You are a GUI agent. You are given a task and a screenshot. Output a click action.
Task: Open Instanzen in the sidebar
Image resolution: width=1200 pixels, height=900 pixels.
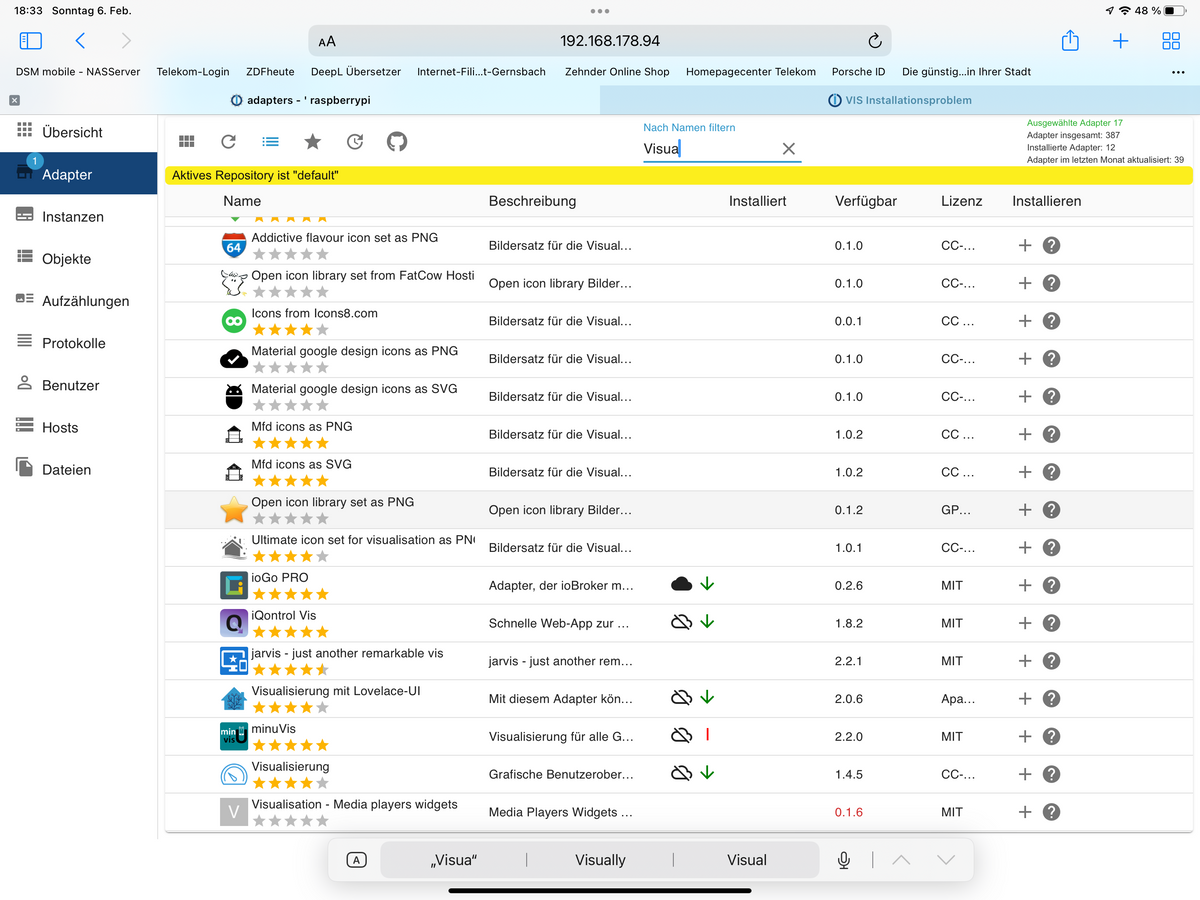72,217
